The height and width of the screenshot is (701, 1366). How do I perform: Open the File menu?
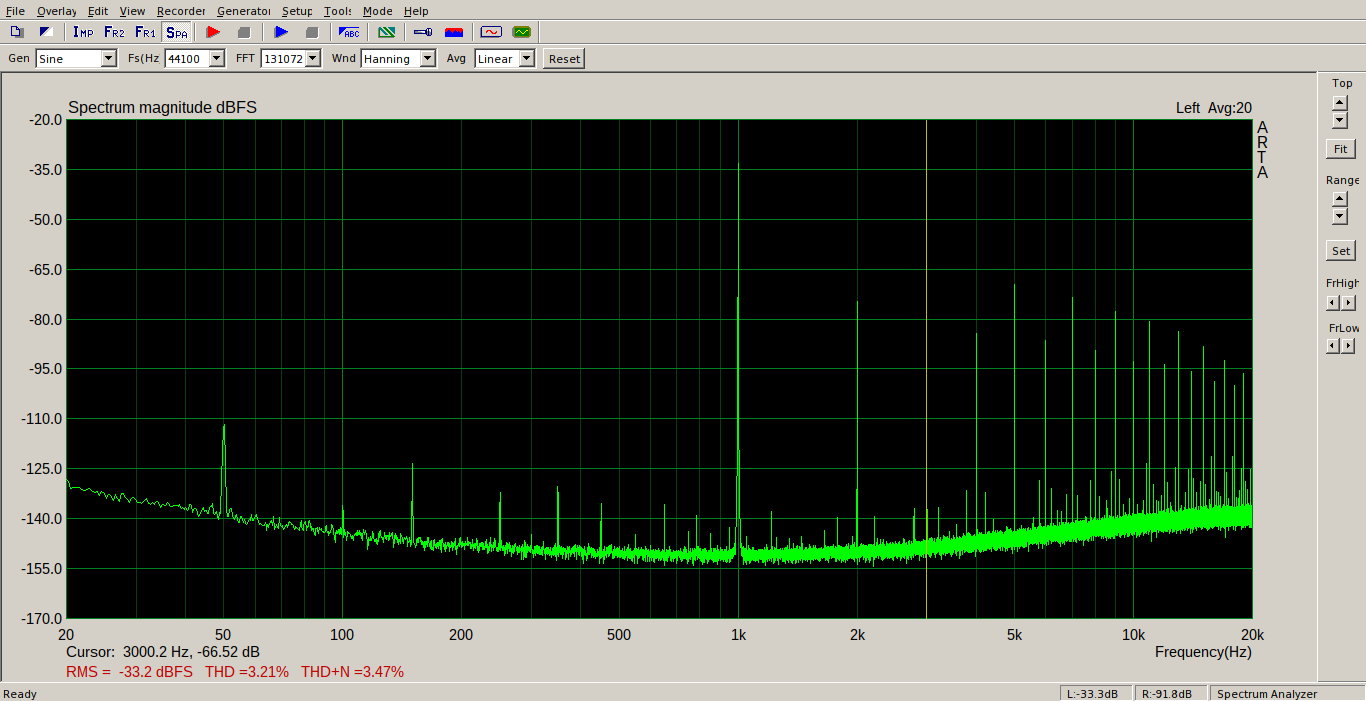tap(15, 11)
